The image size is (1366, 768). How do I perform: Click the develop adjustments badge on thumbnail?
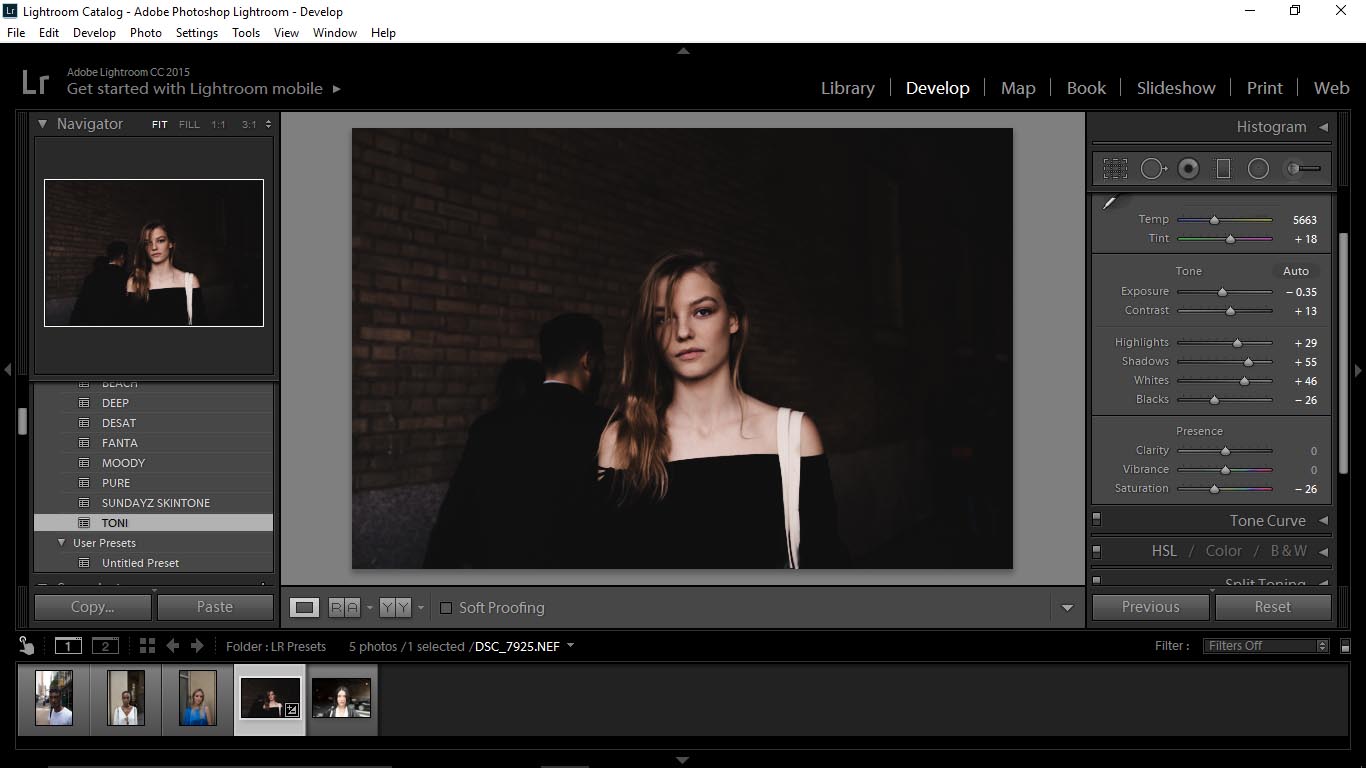pos(291,709)
